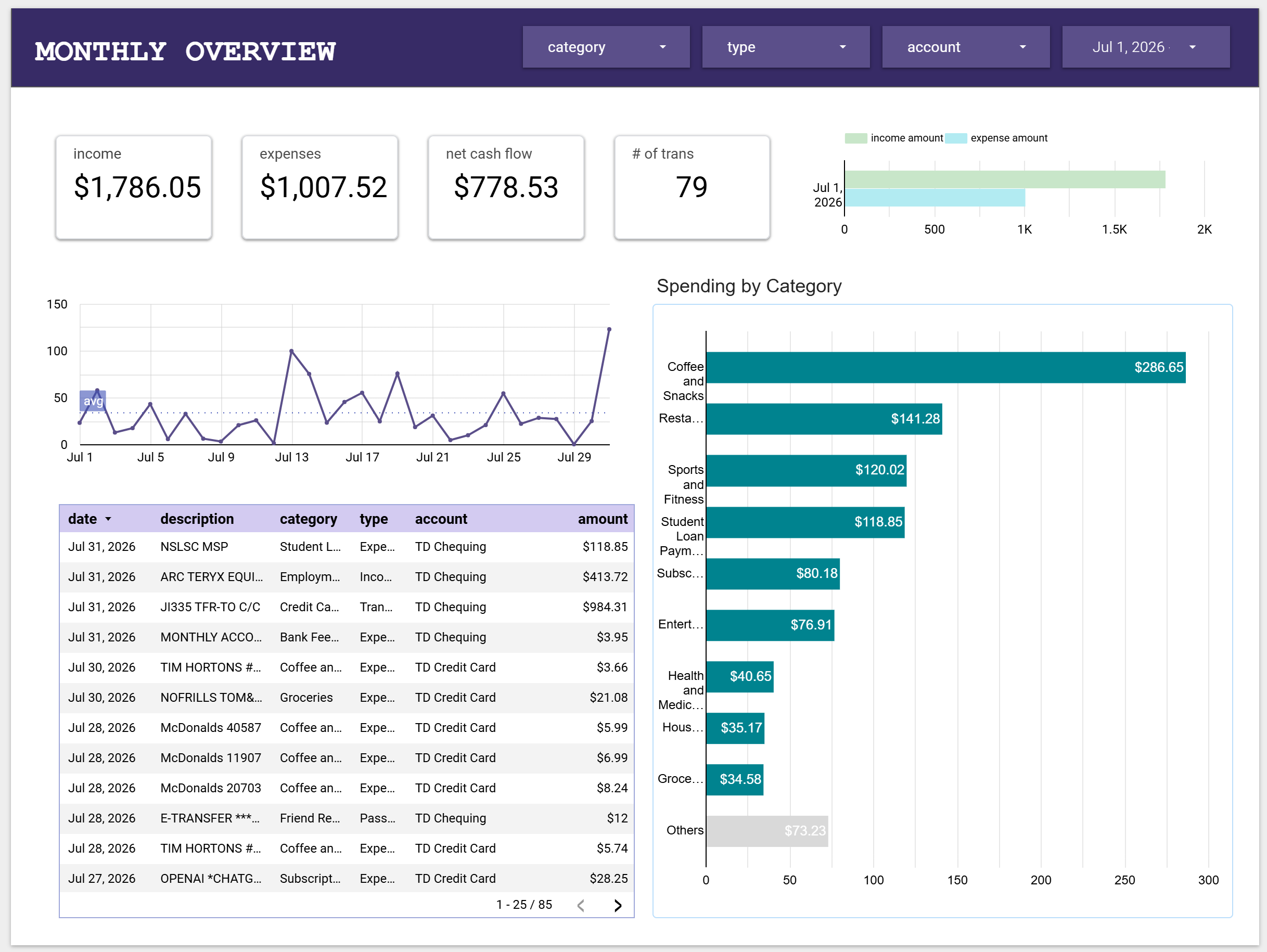Select the Housing $35.17 bar
This screenshot has width=1267, height=952.
click(x=735, y=728)
